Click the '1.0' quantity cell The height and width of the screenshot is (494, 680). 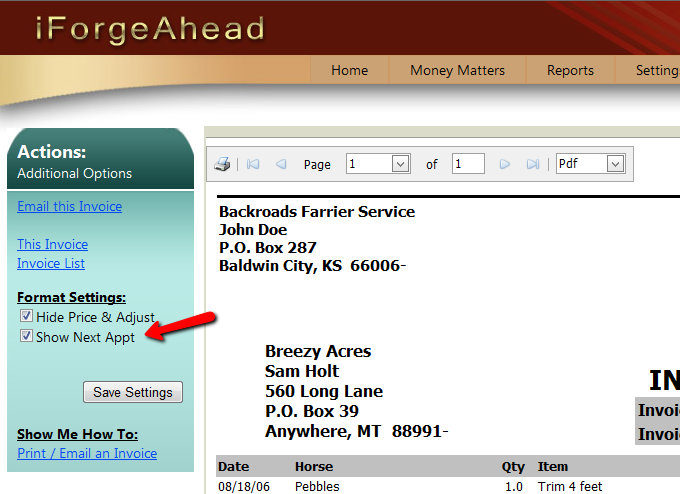[x=513, y=487]
